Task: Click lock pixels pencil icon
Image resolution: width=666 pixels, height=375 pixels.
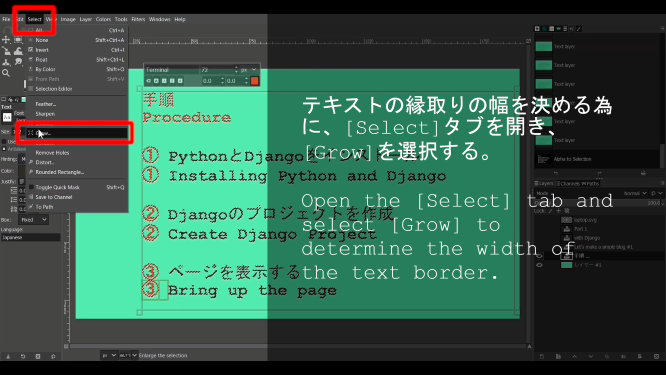Action: (x=550, y=211)
